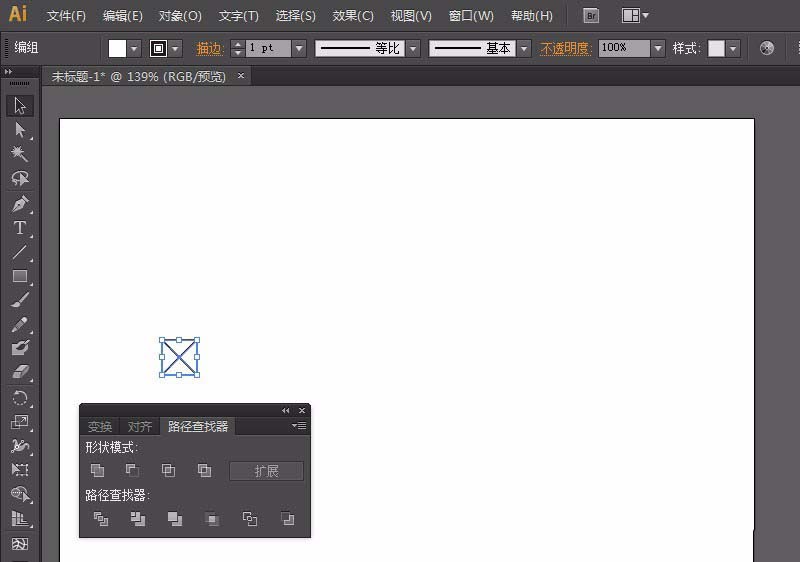Image resolution: width=800 pixels, height=562 pixels.
Task: Click the 样式 style swatch
Action: 716,49
